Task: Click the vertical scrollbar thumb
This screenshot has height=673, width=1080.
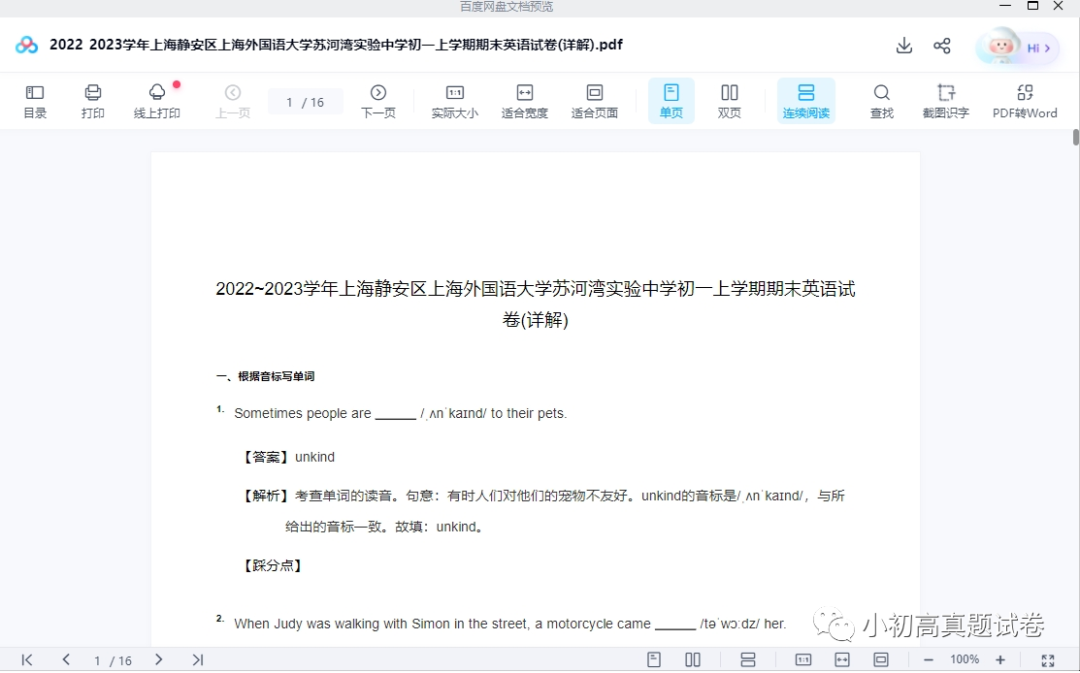Action: point(1076,137)
